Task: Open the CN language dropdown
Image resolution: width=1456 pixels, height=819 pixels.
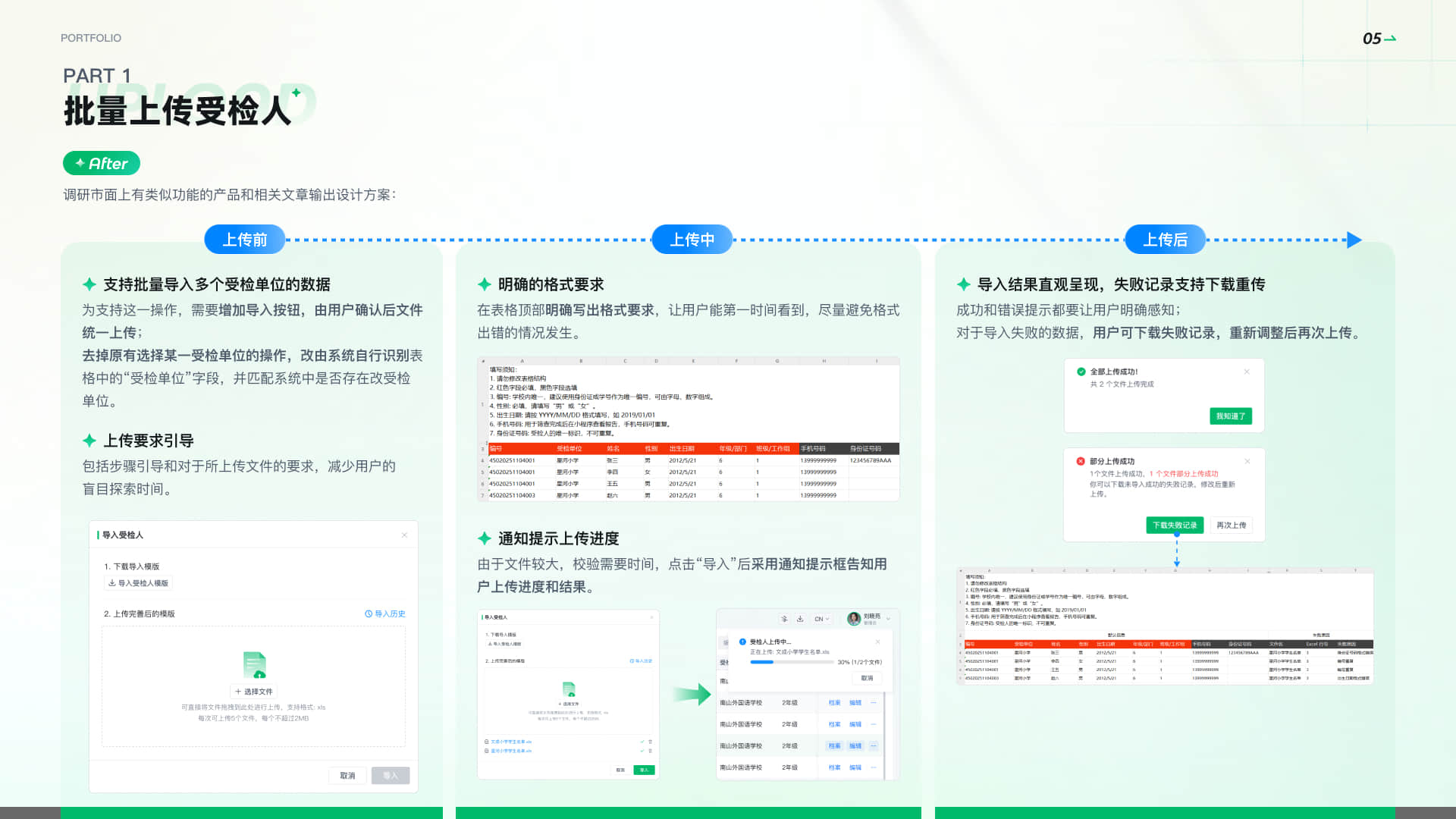Action: [x=822, y=619]
